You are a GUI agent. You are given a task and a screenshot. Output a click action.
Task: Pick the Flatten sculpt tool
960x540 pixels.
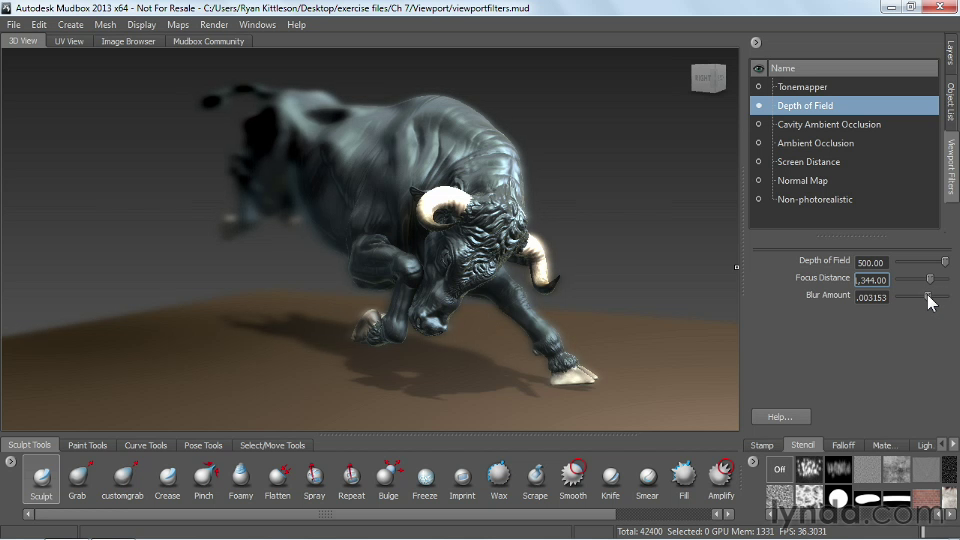pos(277,478)
